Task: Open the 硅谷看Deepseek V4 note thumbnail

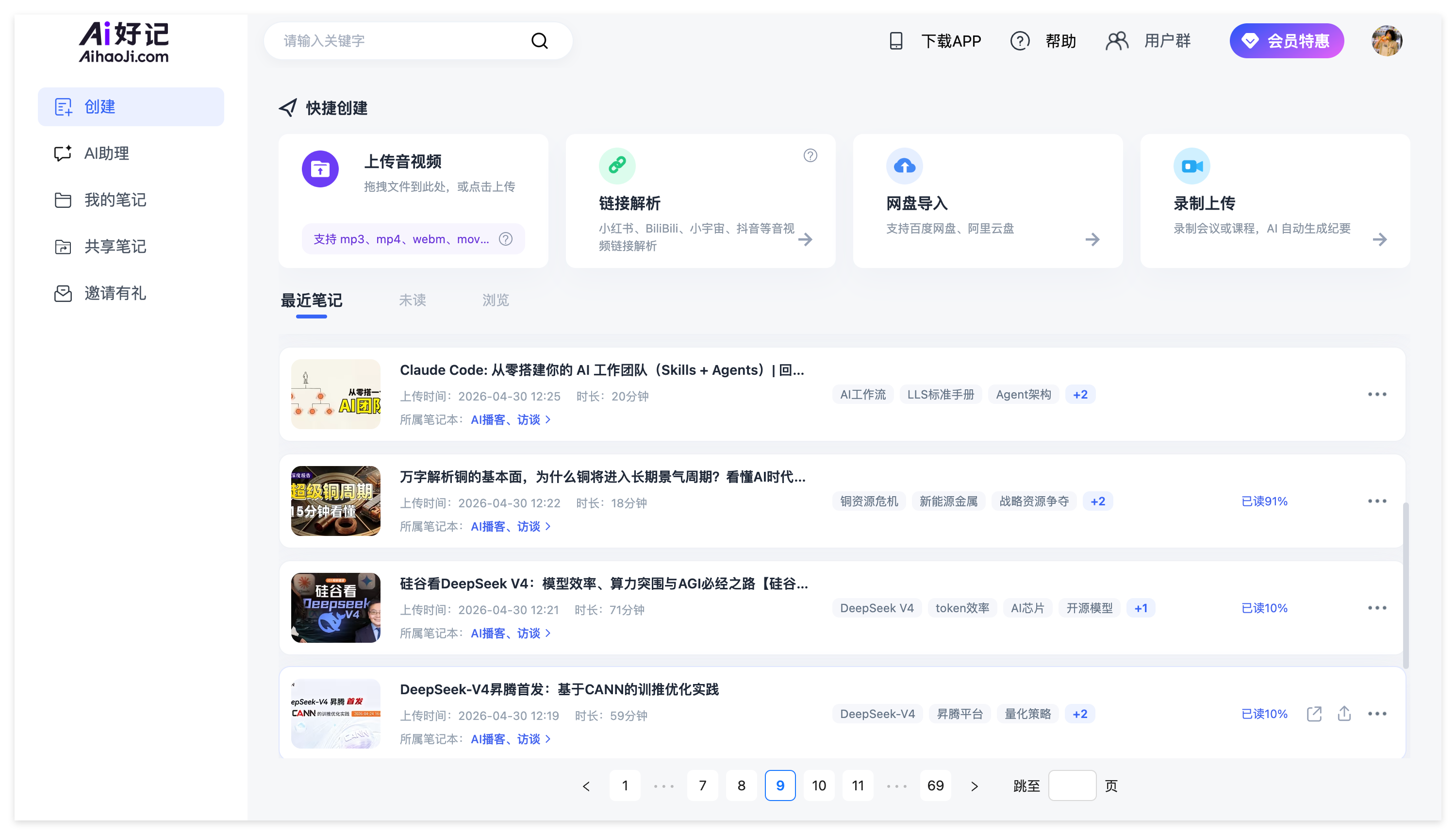Action: tap(336, 607)
